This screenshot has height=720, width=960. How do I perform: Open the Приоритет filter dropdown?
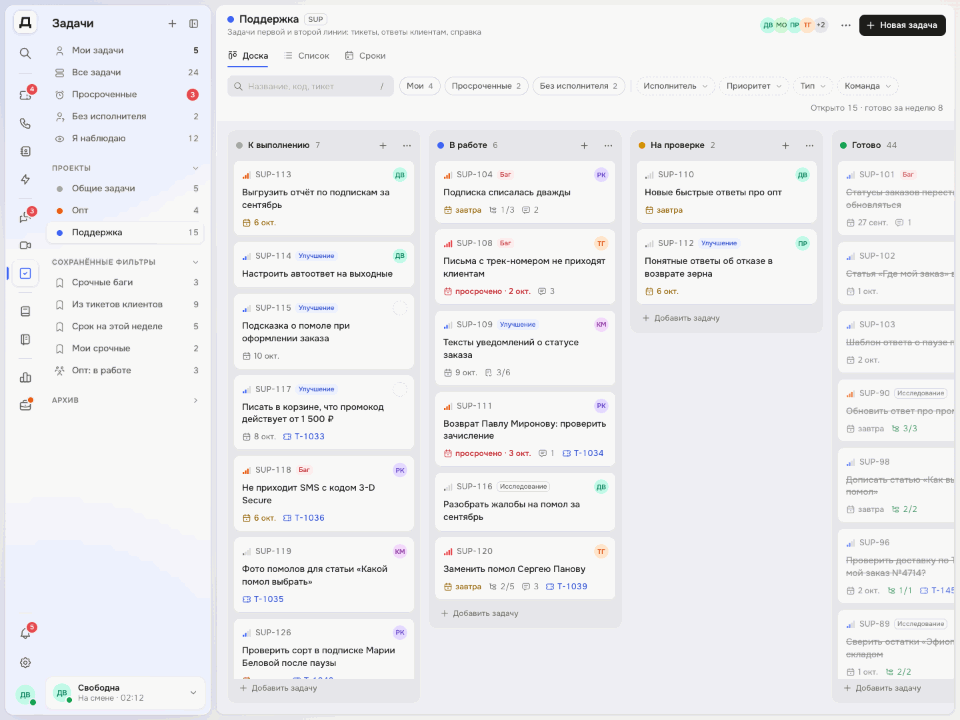754,86
